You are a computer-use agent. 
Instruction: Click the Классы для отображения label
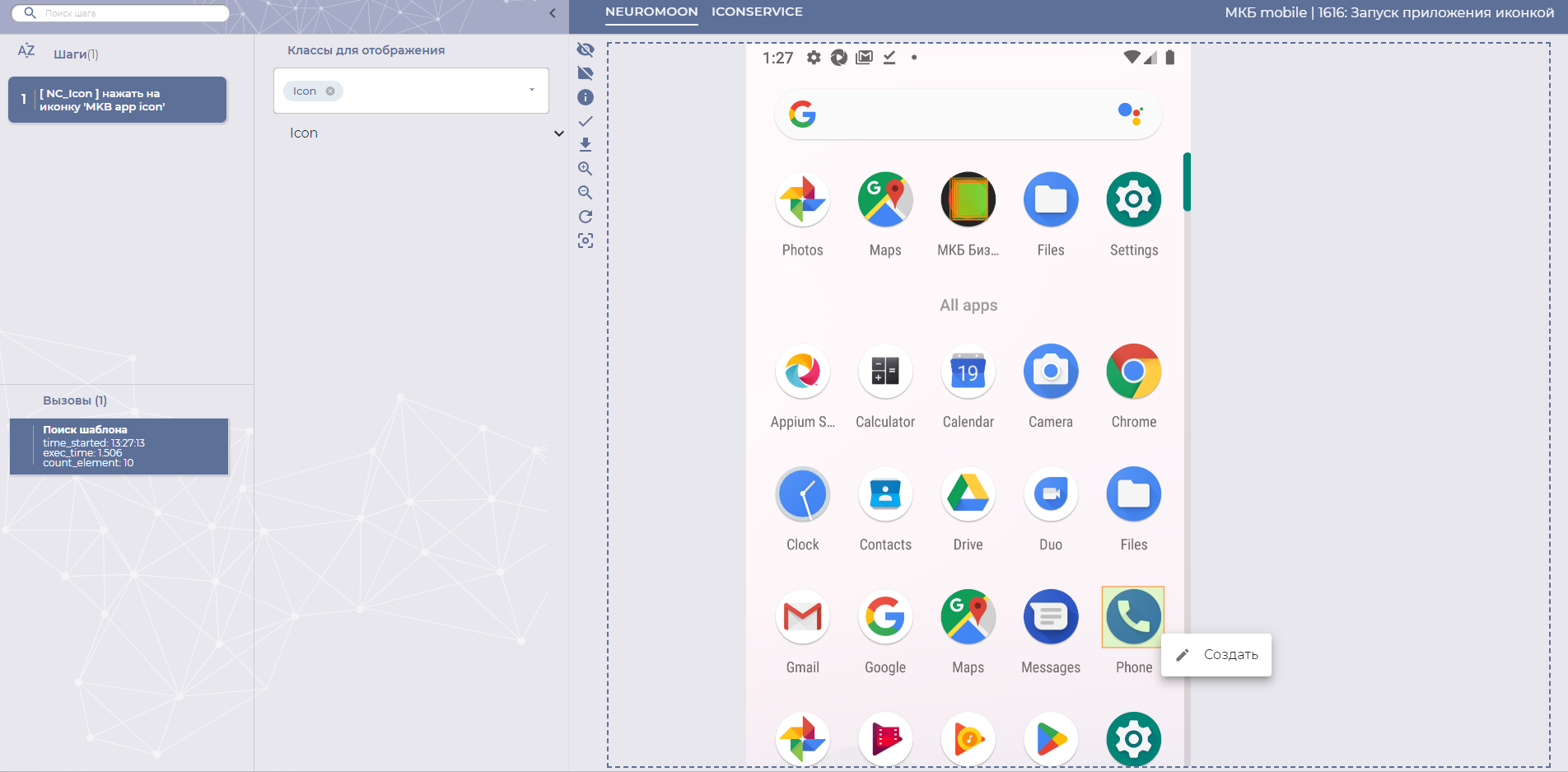(x=366, y=50)
